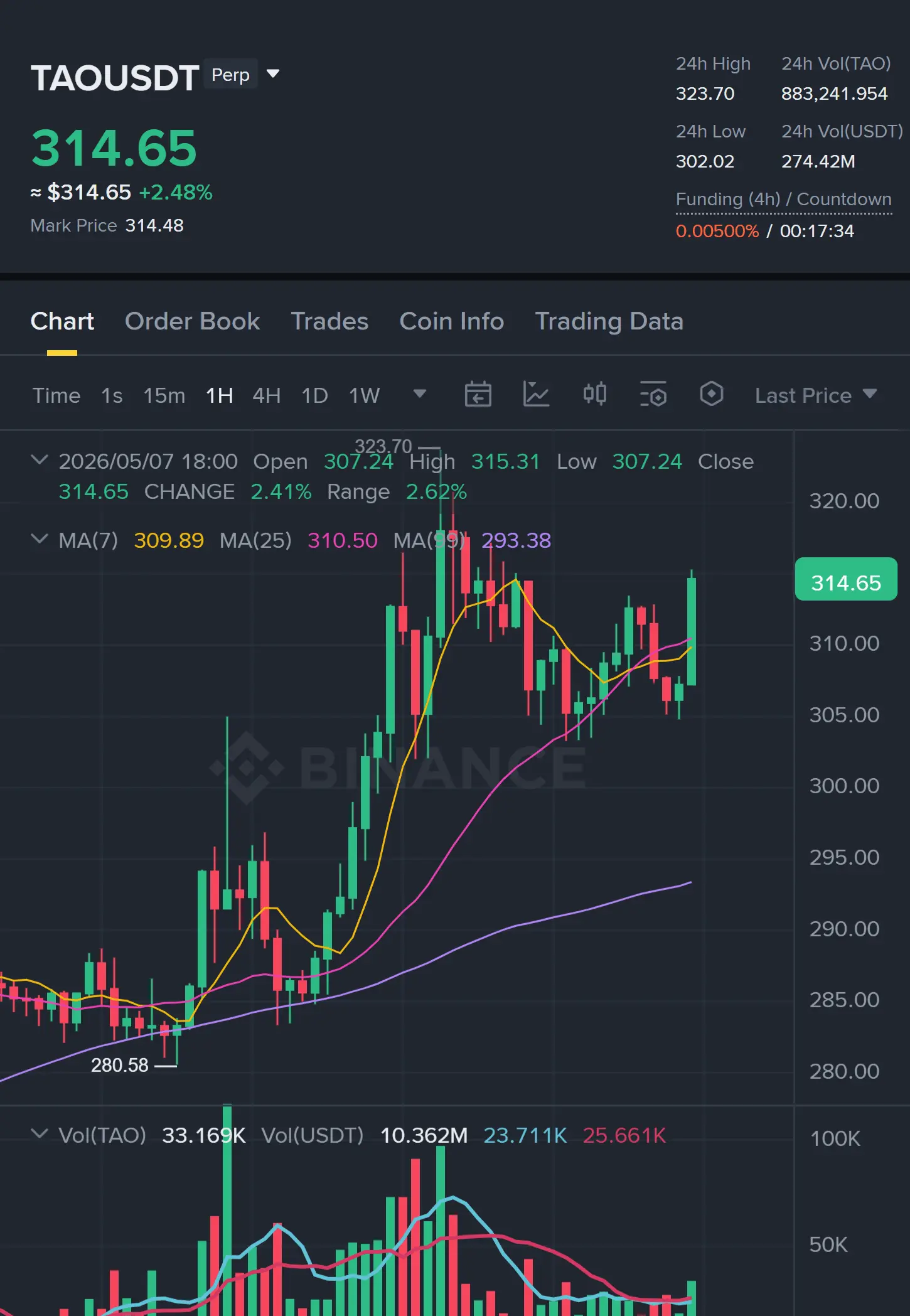Click the 25.661K volume MA value
910x1316 pixels.
pyautogui.click(x=624, y=1135)
